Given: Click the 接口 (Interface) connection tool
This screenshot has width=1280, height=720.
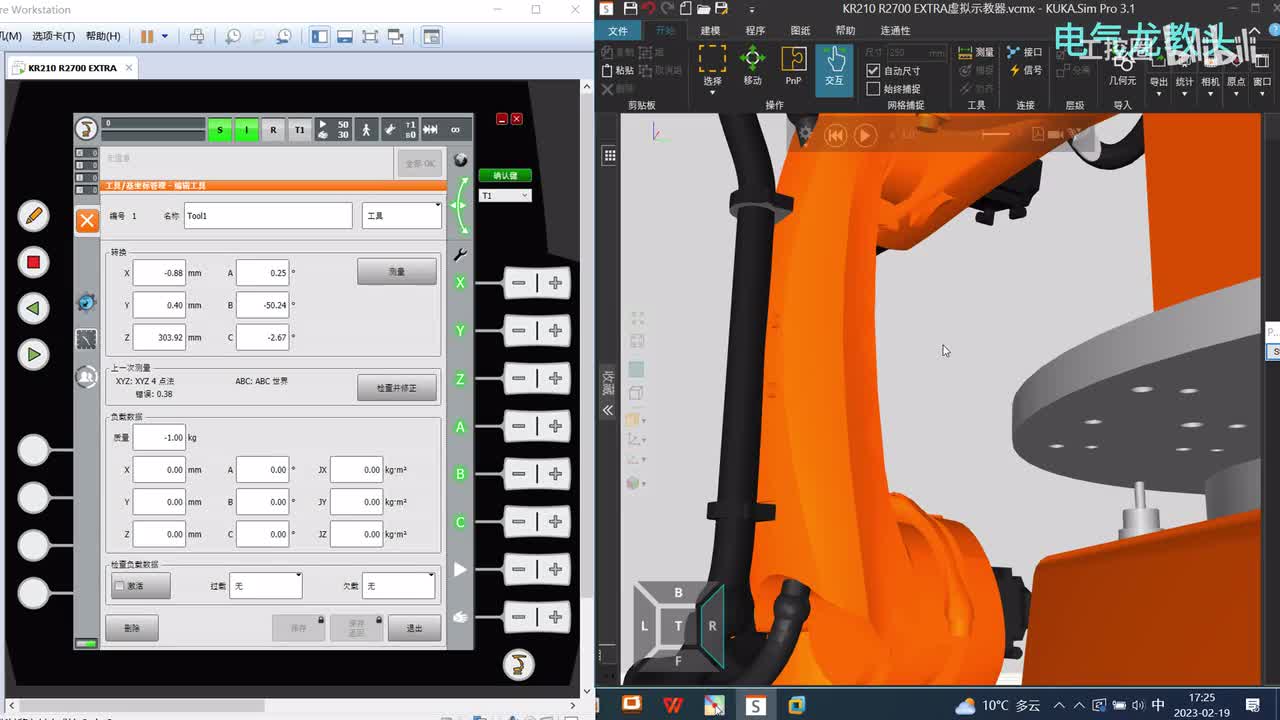Looking at the screenshot, I should pyautogui.click(x=1025, y=52).
